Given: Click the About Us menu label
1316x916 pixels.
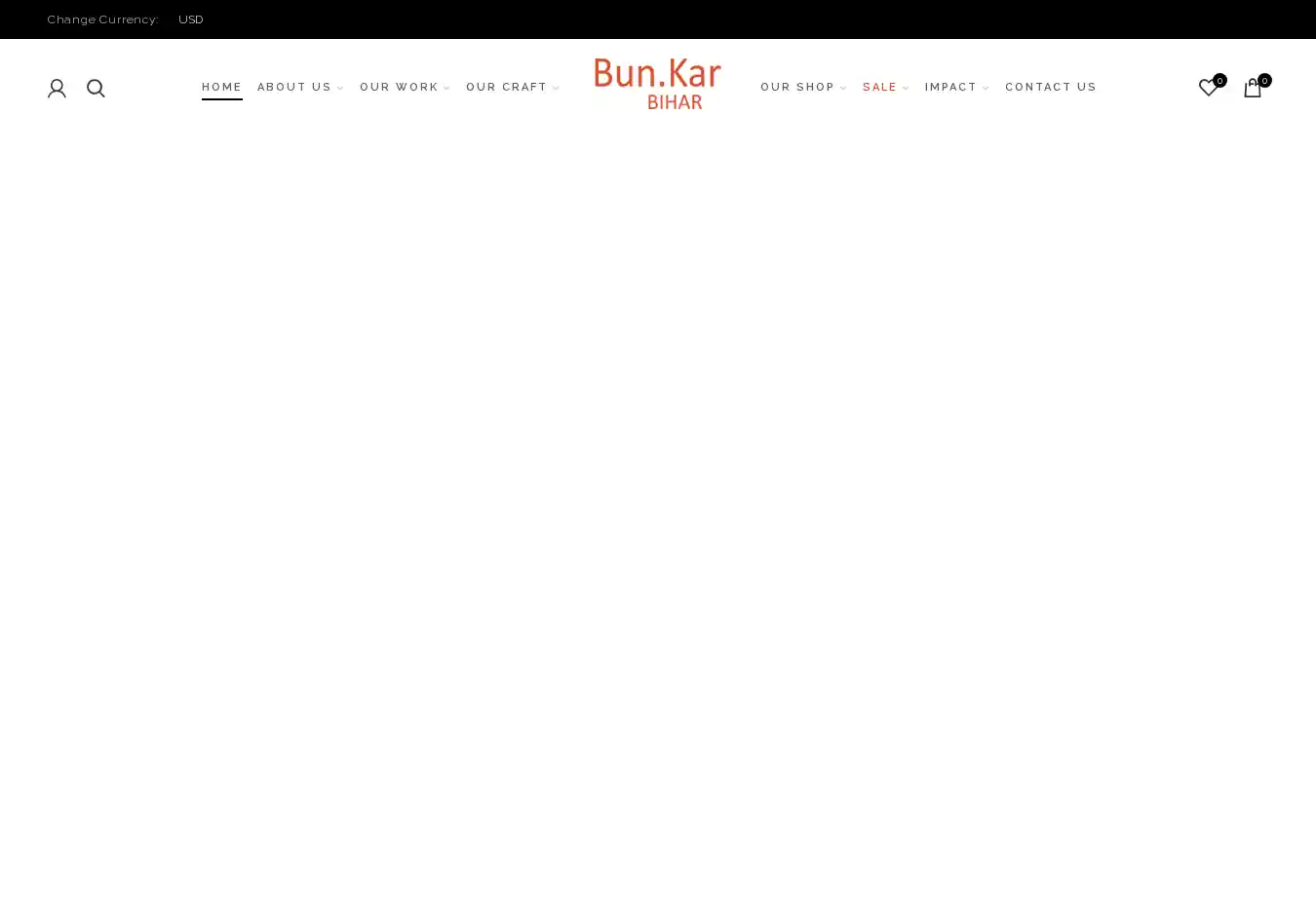Looking at the screenshot, I should coord(293,88).
